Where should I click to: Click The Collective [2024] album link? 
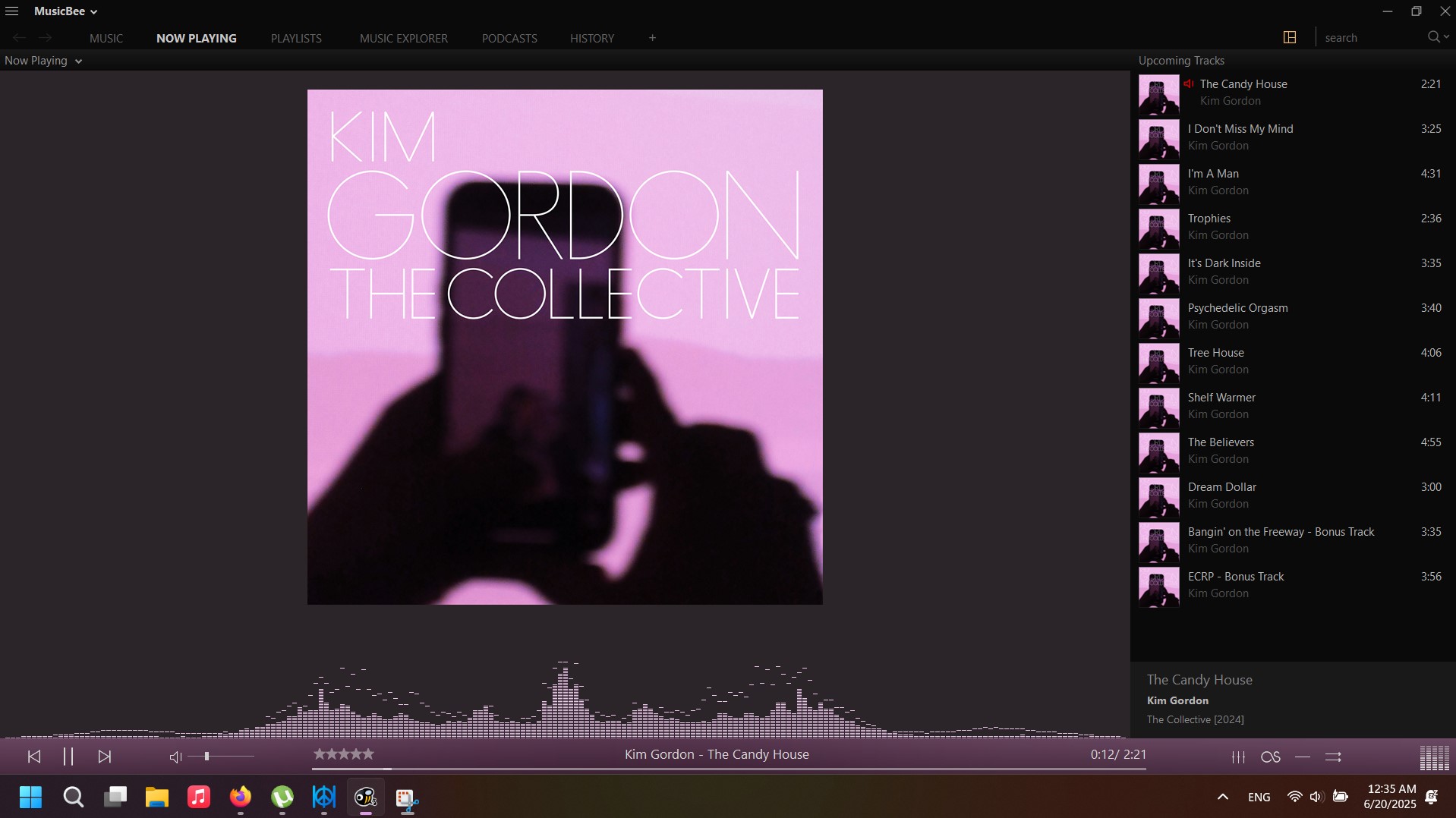(x=1195, y=719)
